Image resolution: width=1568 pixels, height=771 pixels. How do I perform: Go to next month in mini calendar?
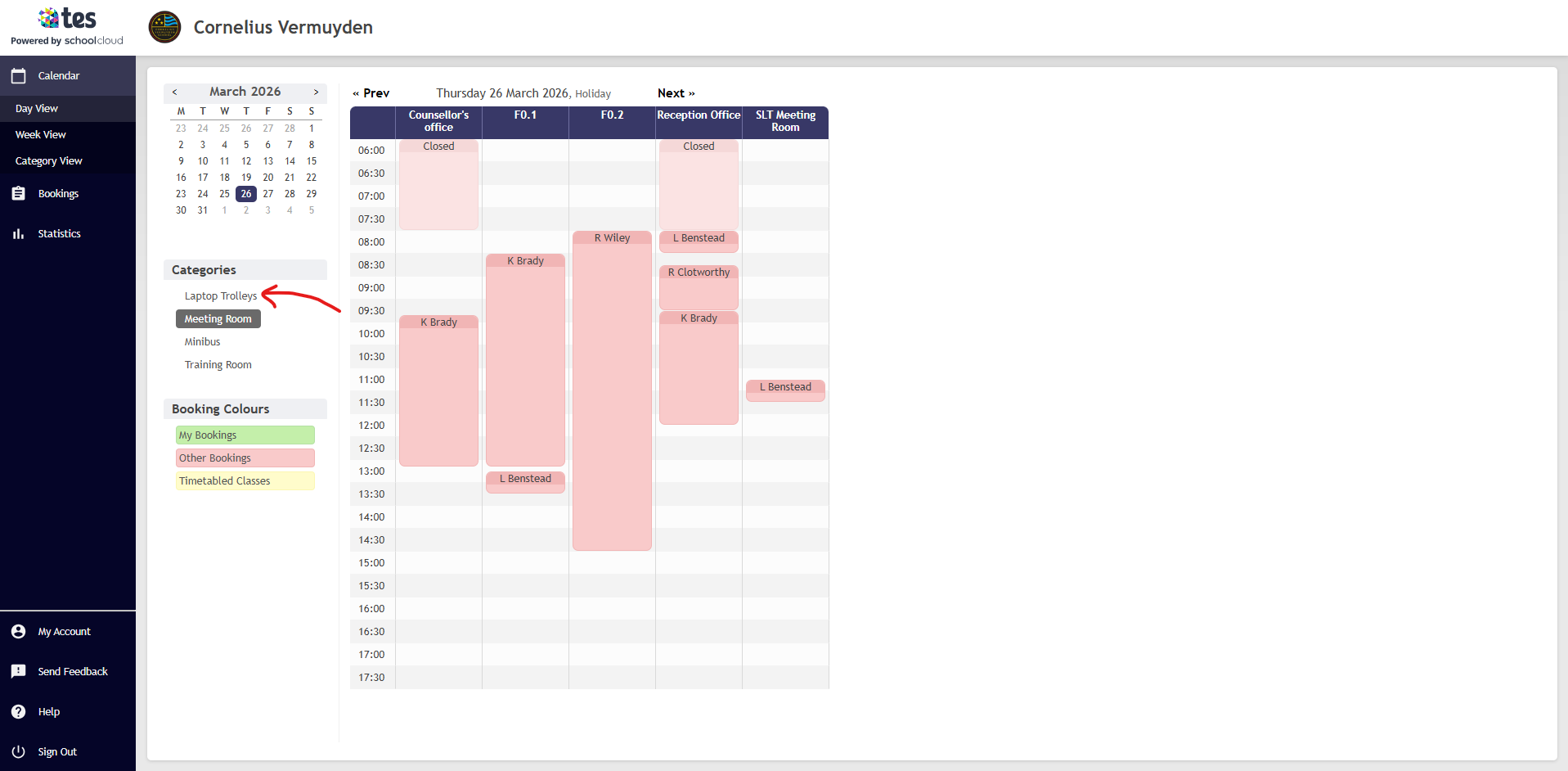tap(316, 92)
